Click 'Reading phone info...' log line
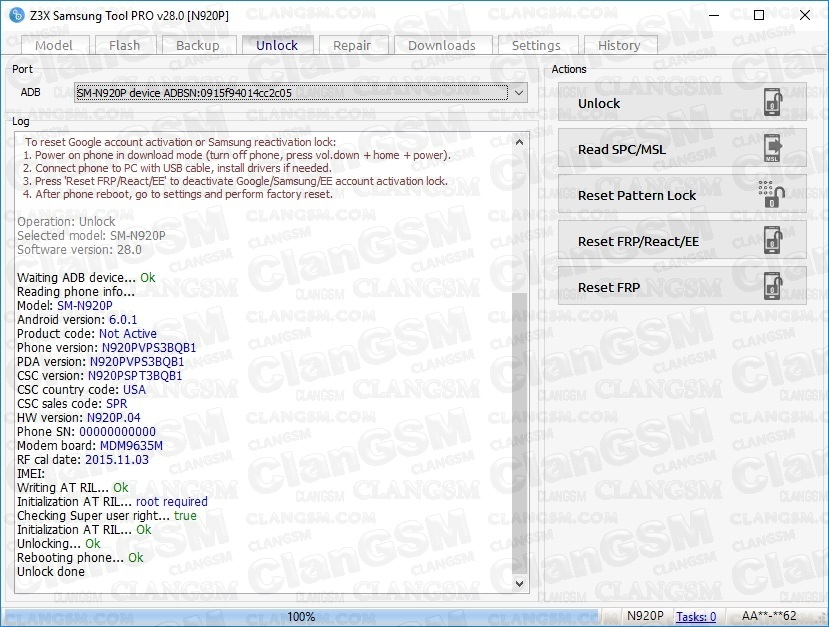829x627 pixels. click(x=76, y=292)
